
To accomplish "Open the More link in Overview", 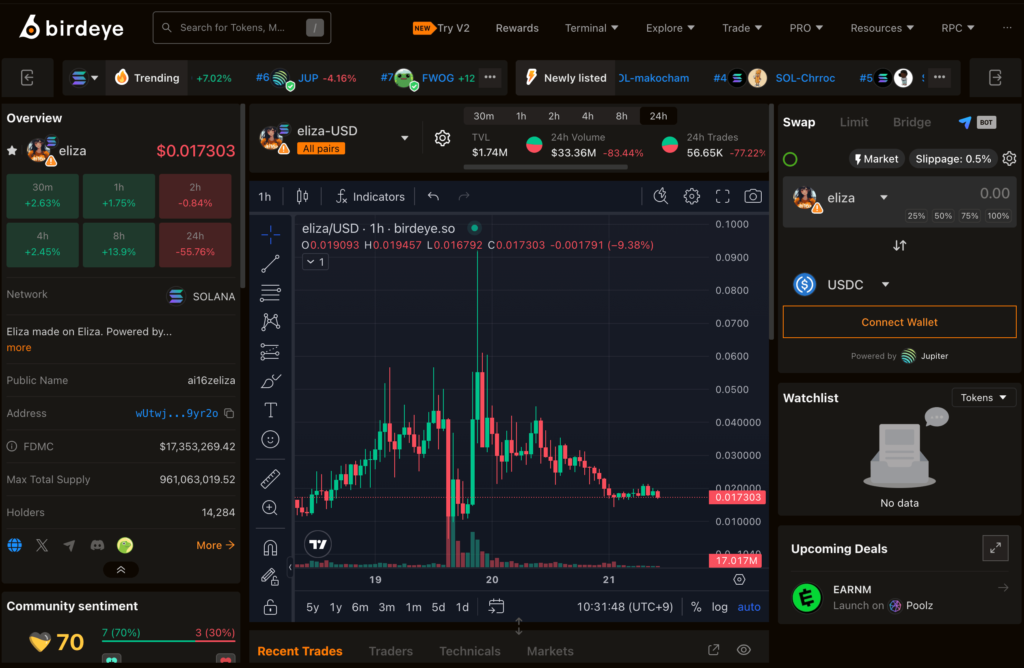I will [x=216, y=545].
